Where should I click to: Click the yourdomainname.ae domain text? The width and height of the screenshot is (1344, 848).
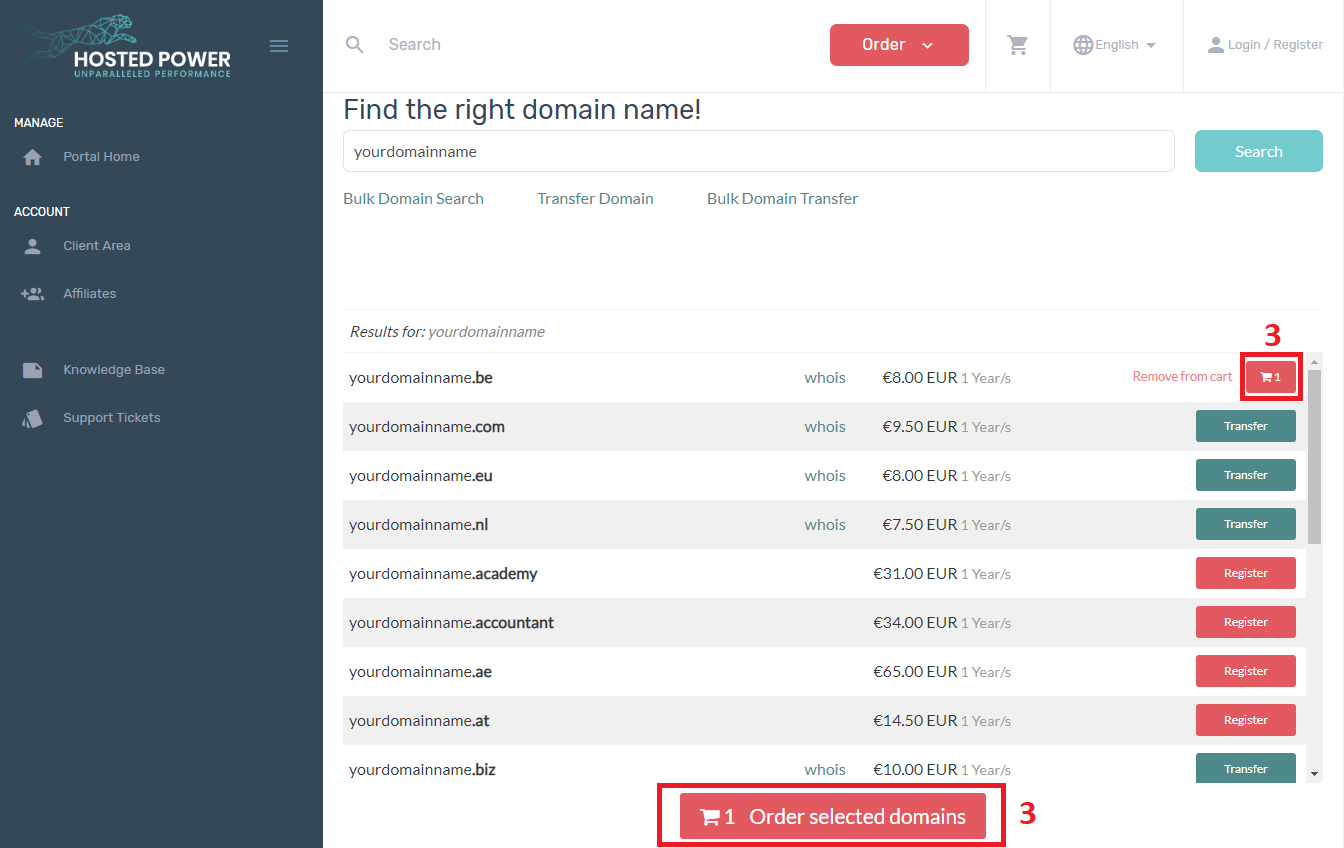tap(420, 672)
